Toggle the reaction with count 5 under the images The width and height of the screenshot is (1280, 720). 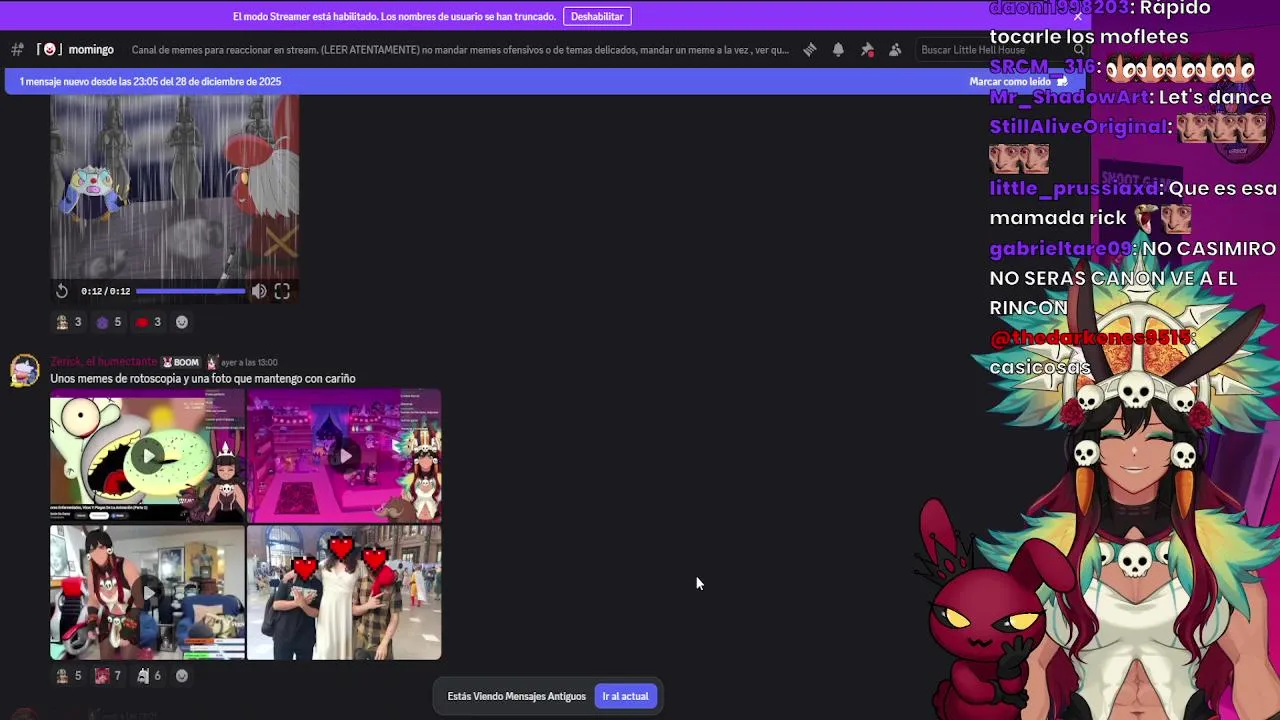tap(69, 676)
